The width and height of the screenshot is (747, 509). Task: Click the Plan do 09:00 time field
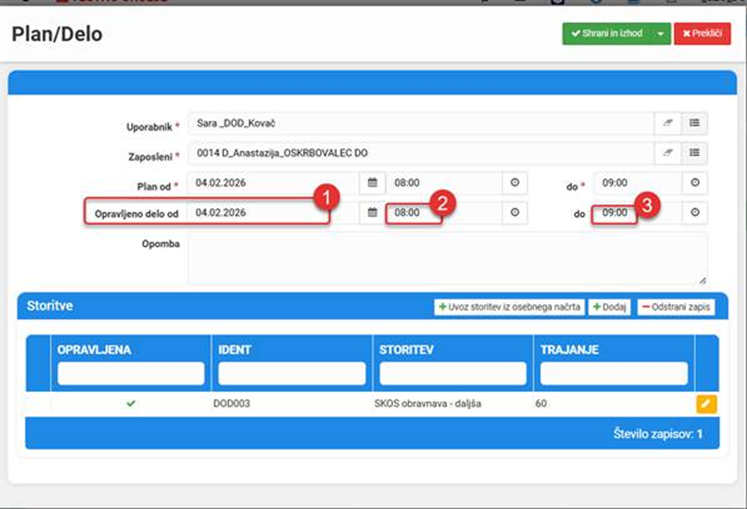click(638, 183)
